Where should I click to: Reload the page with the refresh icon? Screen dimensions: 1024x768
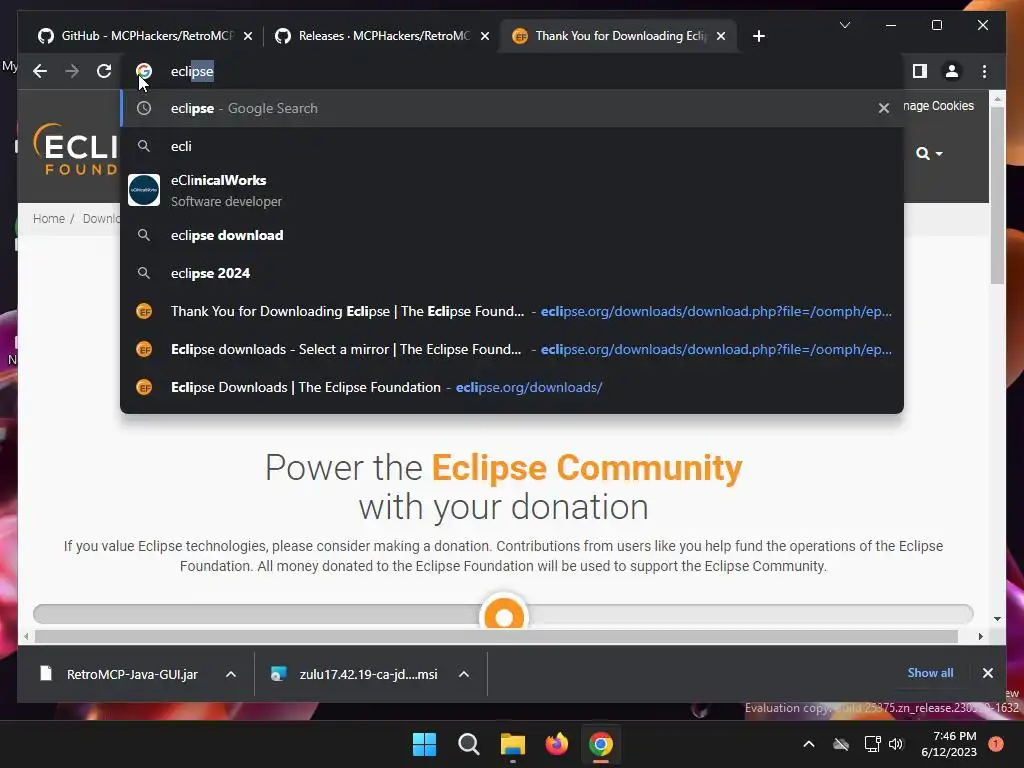click(104, 71)
